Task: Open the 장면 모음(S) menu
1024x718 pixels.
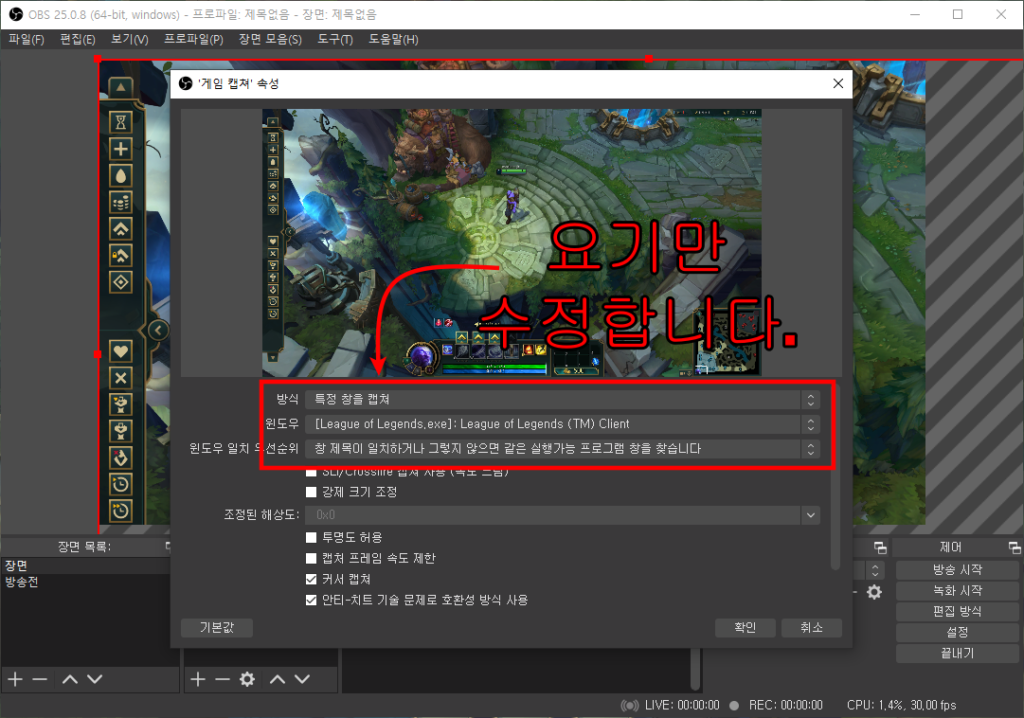Action: pos(270,40)
